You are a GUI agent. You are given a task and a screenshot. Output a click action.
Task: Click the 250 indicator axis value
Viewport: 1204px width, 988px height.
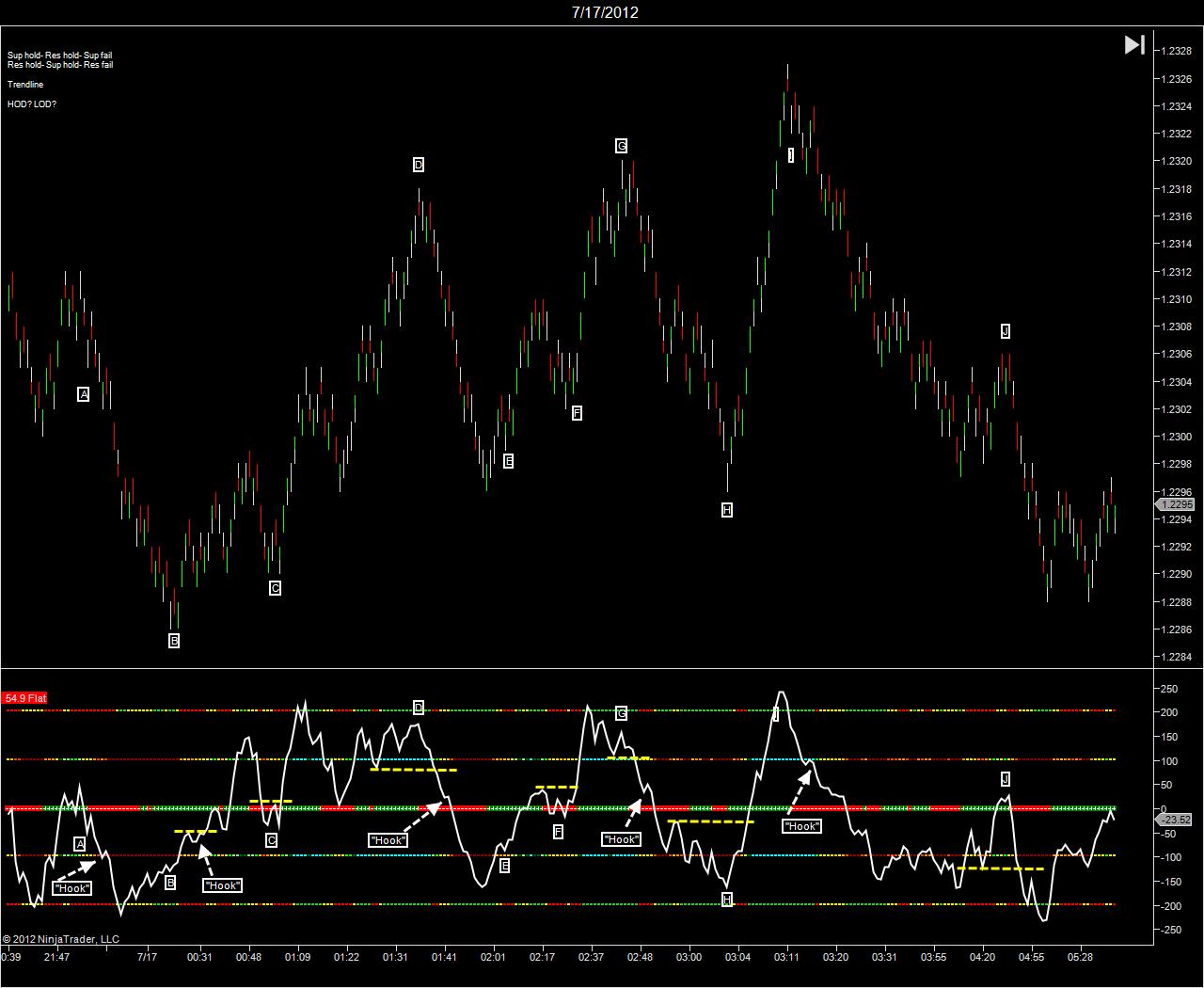point(1169,690)
